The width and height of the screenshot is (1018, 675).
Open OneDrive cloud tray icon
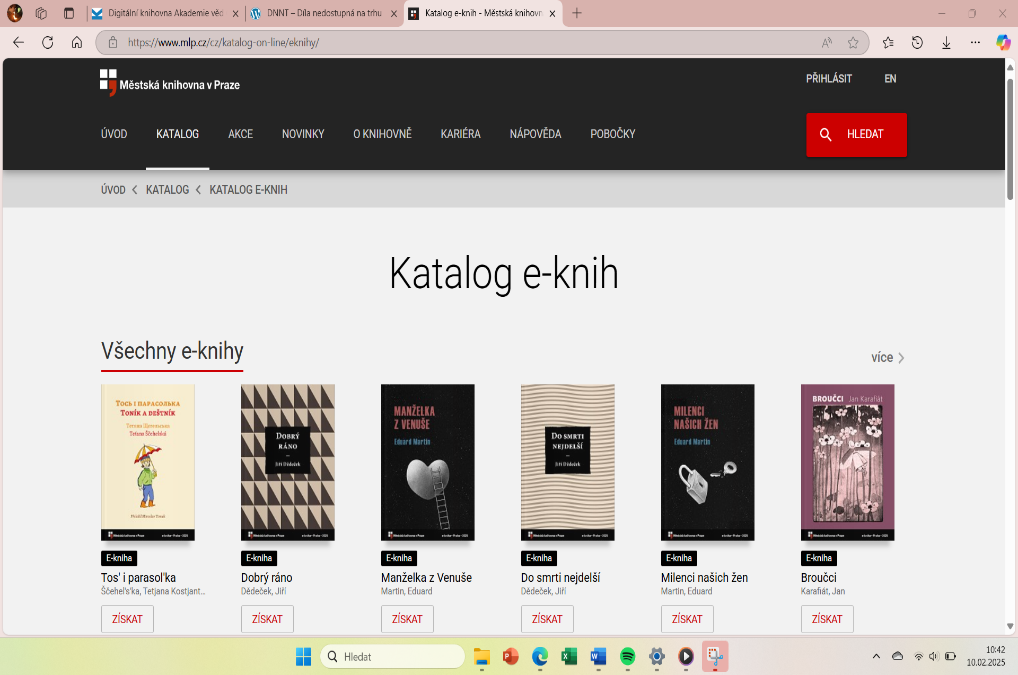(897, 656)
